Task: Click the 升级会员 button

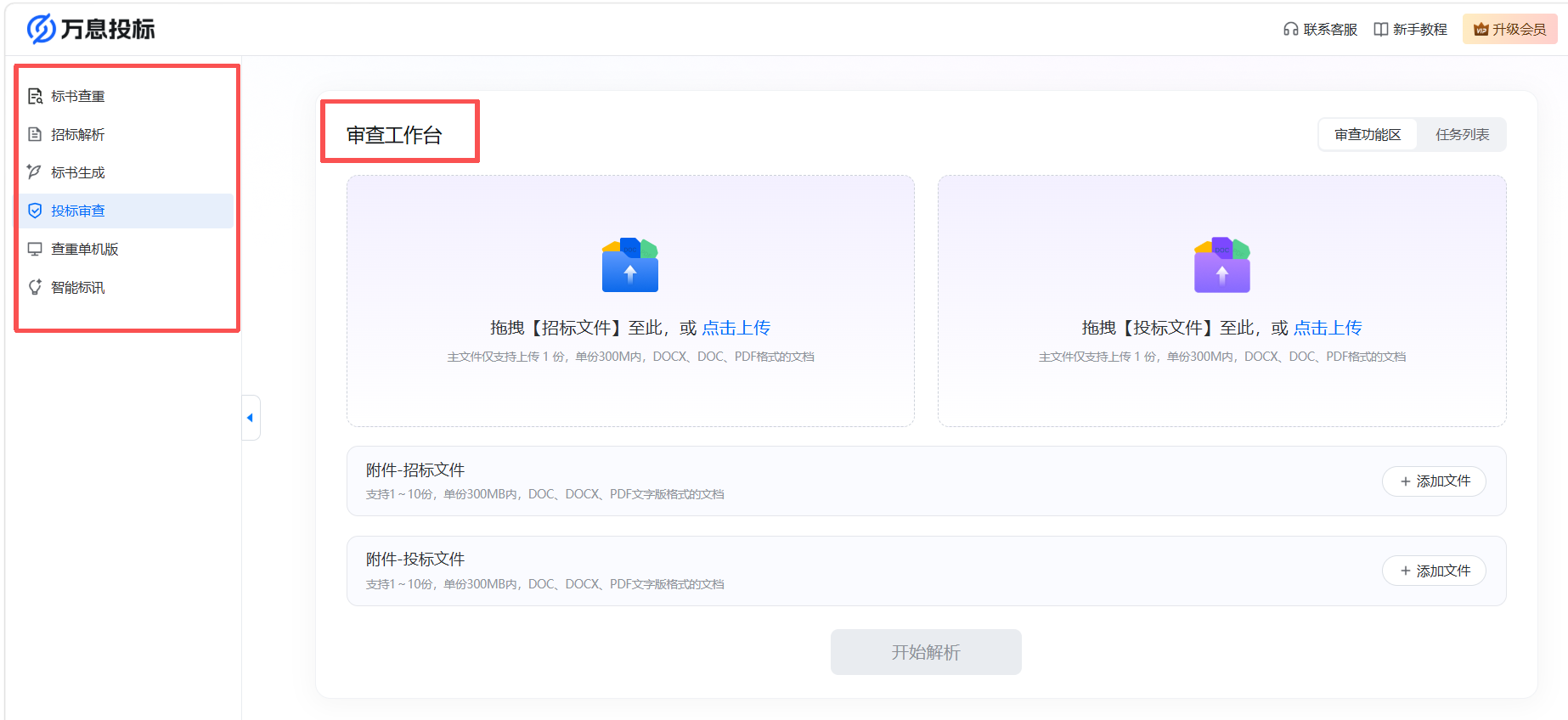Action: tap(1509, 29)
